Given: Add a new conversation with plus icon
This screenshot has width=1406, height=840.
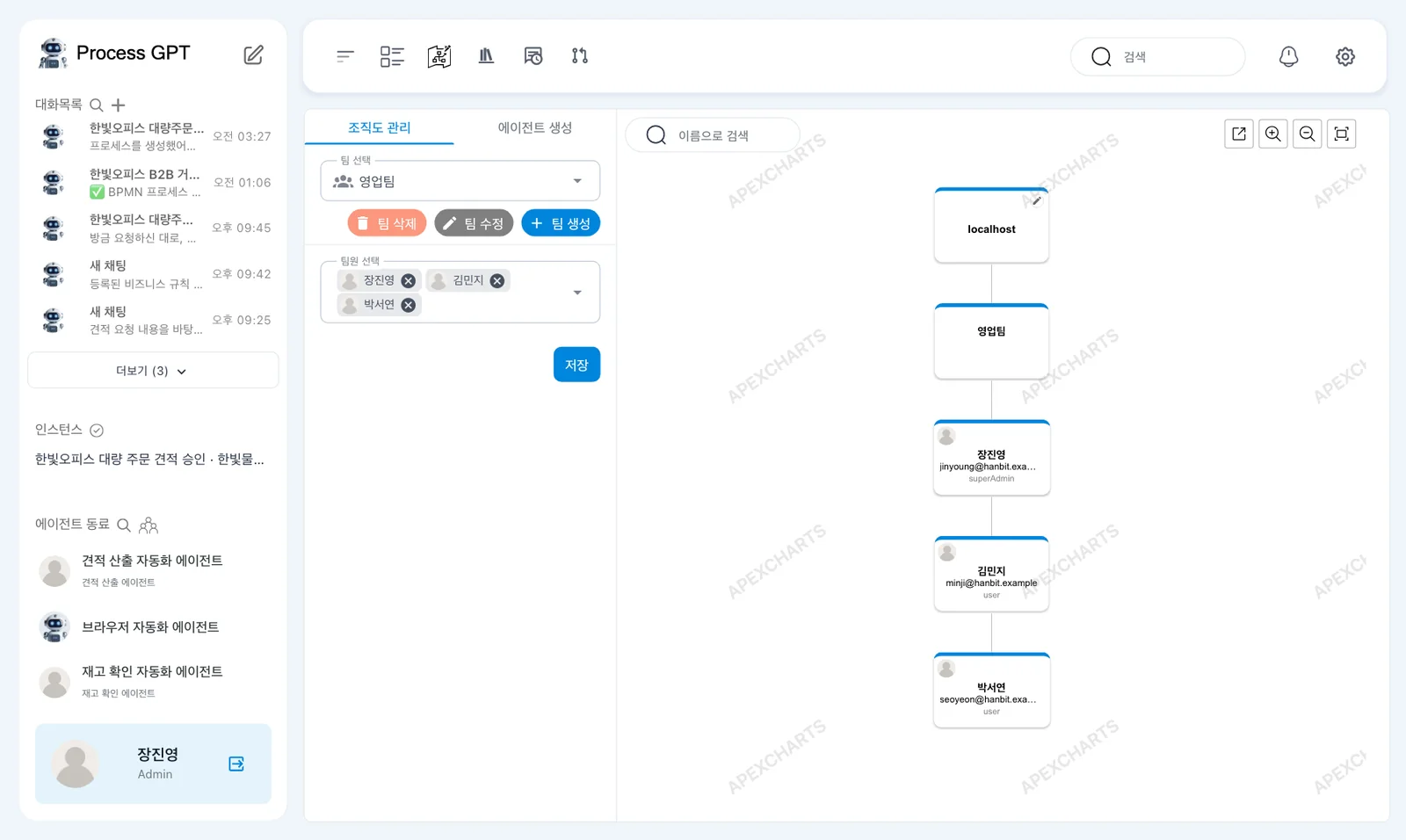Looking at the screenshot, I should click(118, 105).
